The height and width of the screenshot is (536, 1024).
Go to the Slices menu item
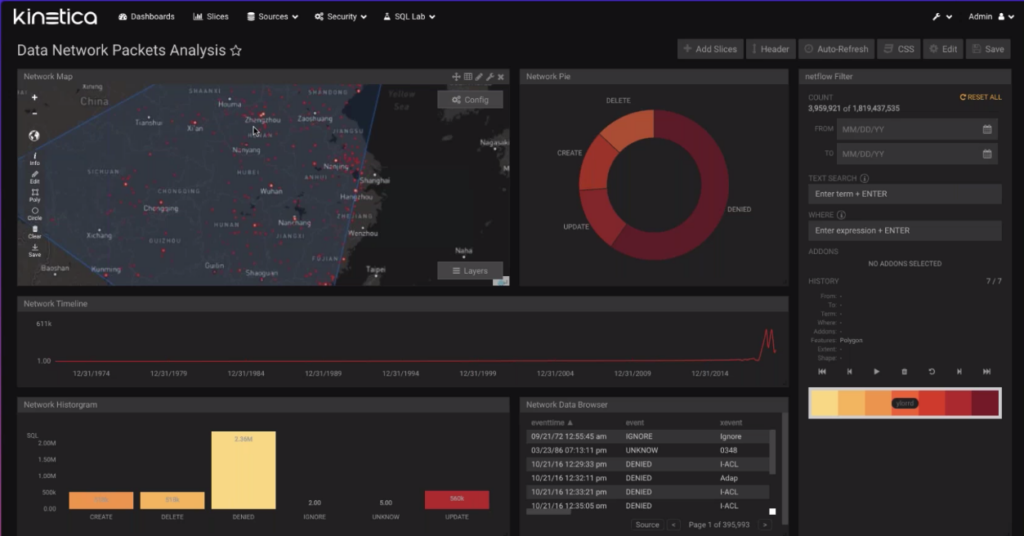coord(211,17)
